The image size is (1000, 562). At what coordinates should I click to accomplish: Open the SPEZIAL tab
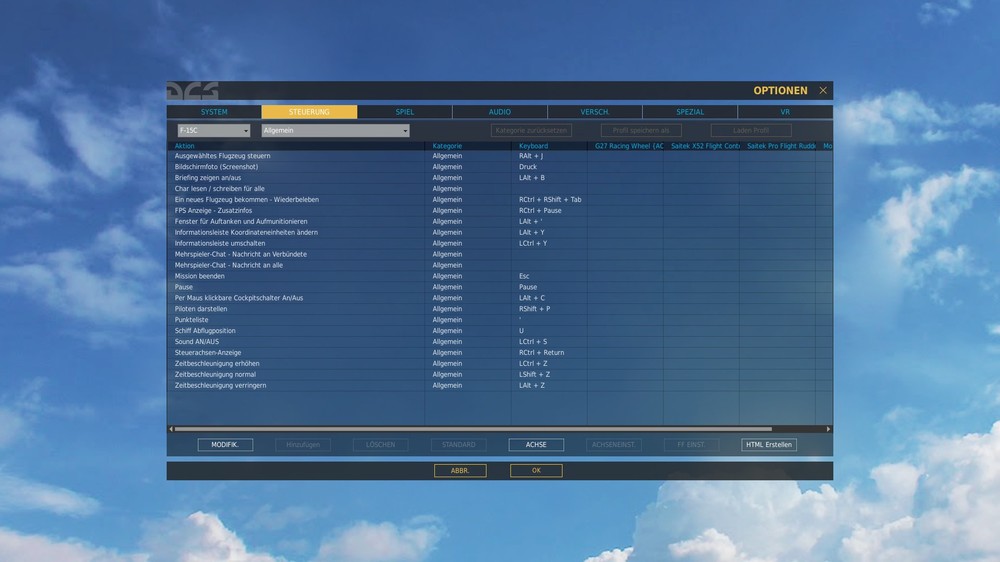pos(690,112)
